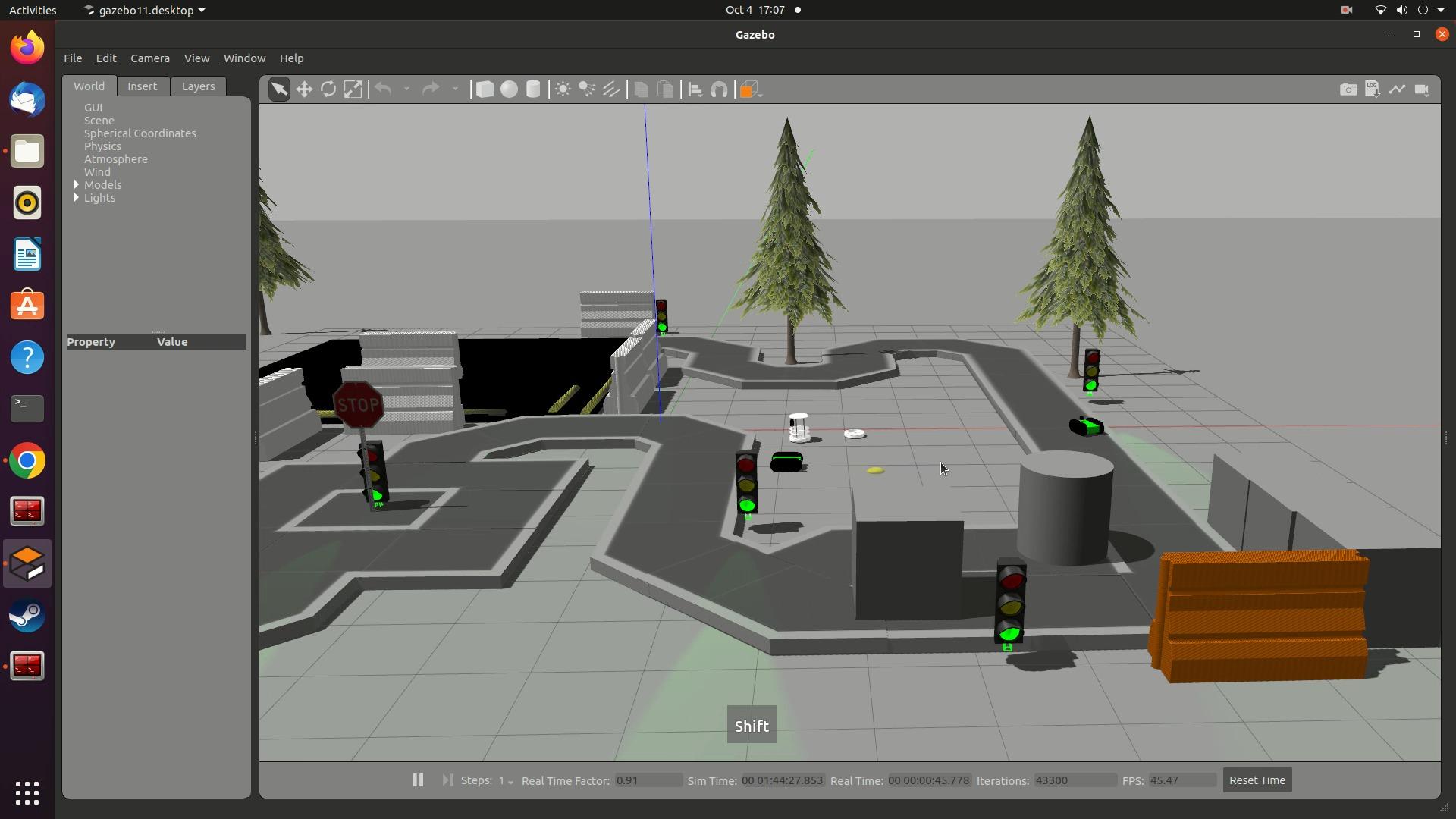Click the undo arrow icon

click(x=384, y=89)
